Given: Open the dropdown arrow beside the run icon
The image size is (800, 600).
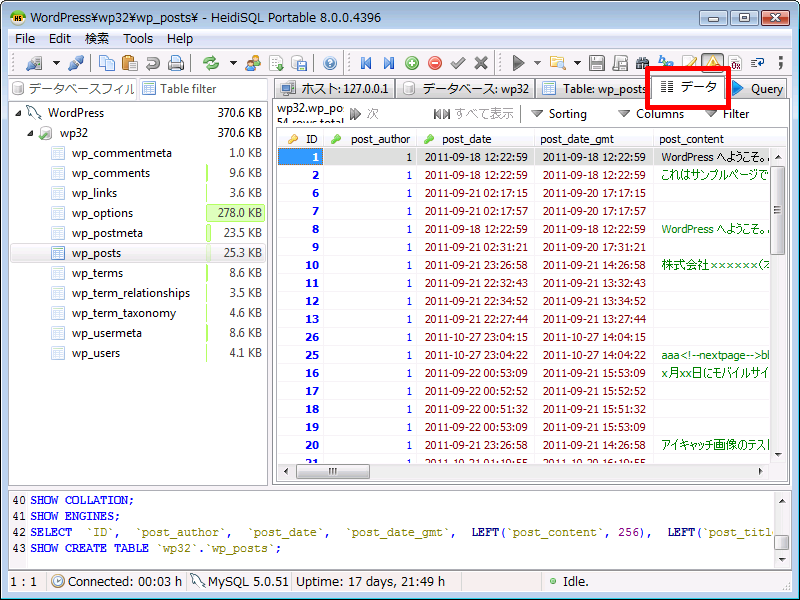Looking at the screenshot, I should (537, 63).
